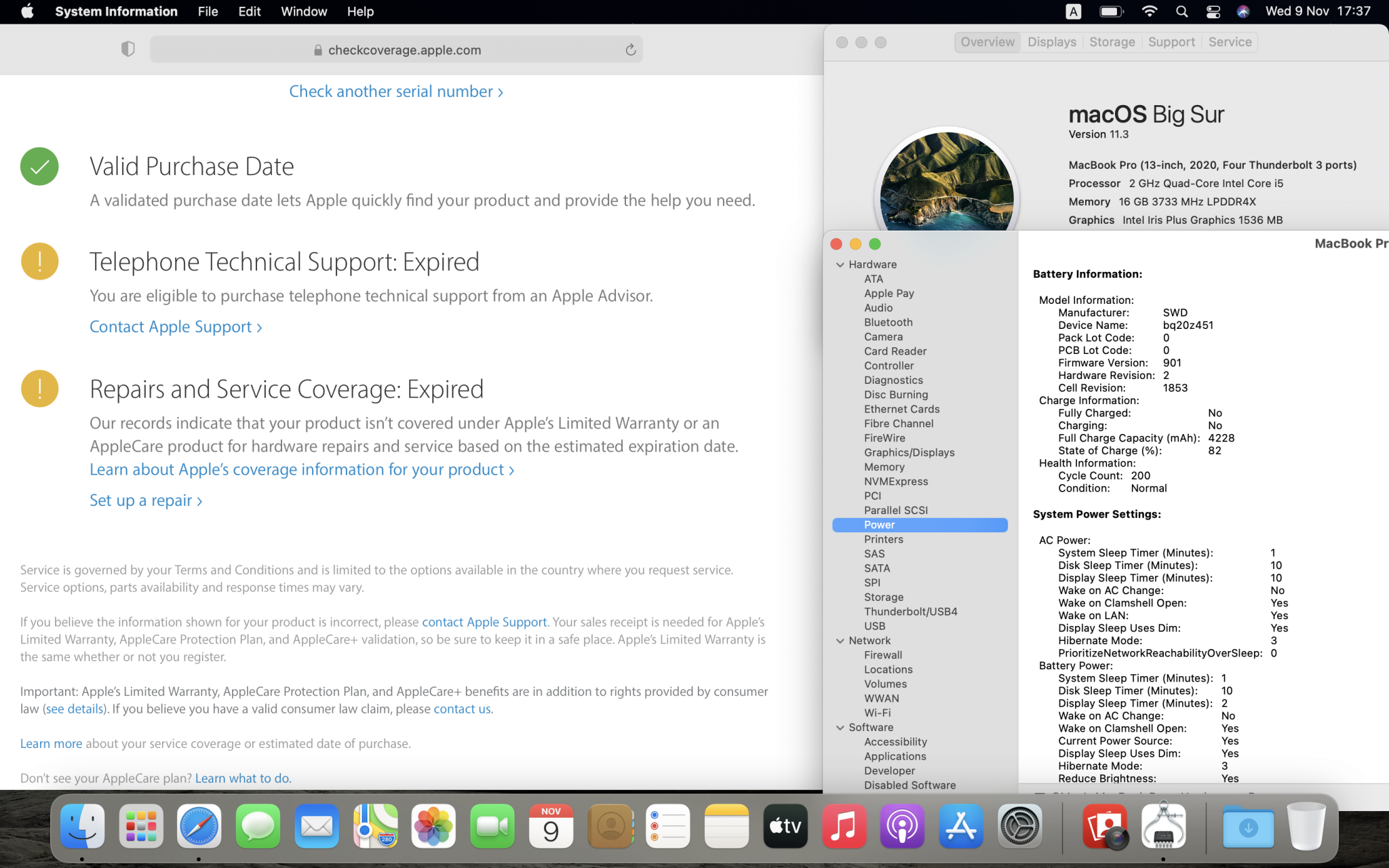Collapse the Network section
The height and width of the screenshot is (868, 1389).
(x=840, y=641)
